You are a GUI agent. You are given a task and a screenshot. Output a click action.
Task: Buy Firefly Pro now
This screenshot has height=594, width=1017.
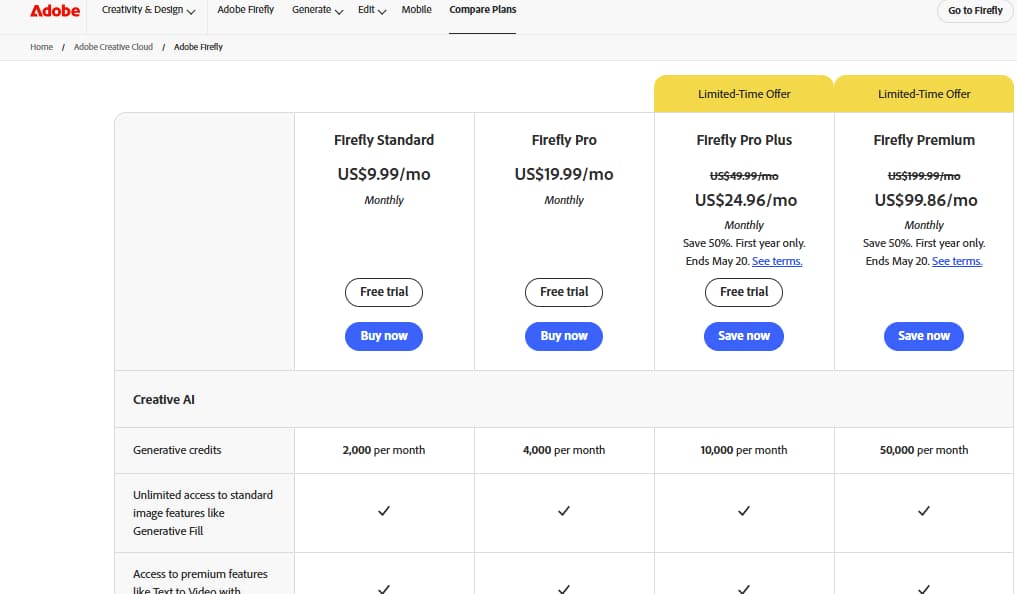click(564, 336)
